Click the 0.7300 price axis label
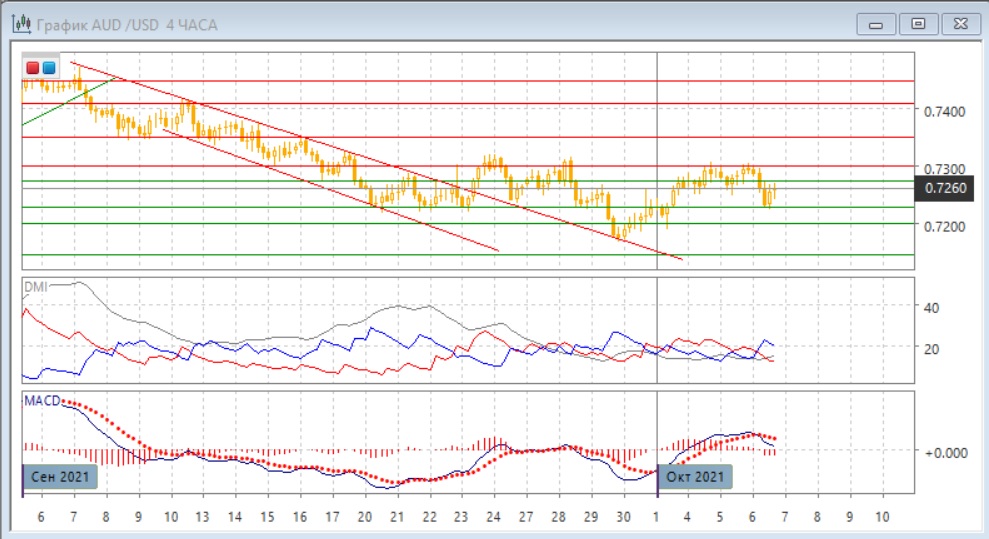Viewport: 989px width, 539px height. pos(944,169)
